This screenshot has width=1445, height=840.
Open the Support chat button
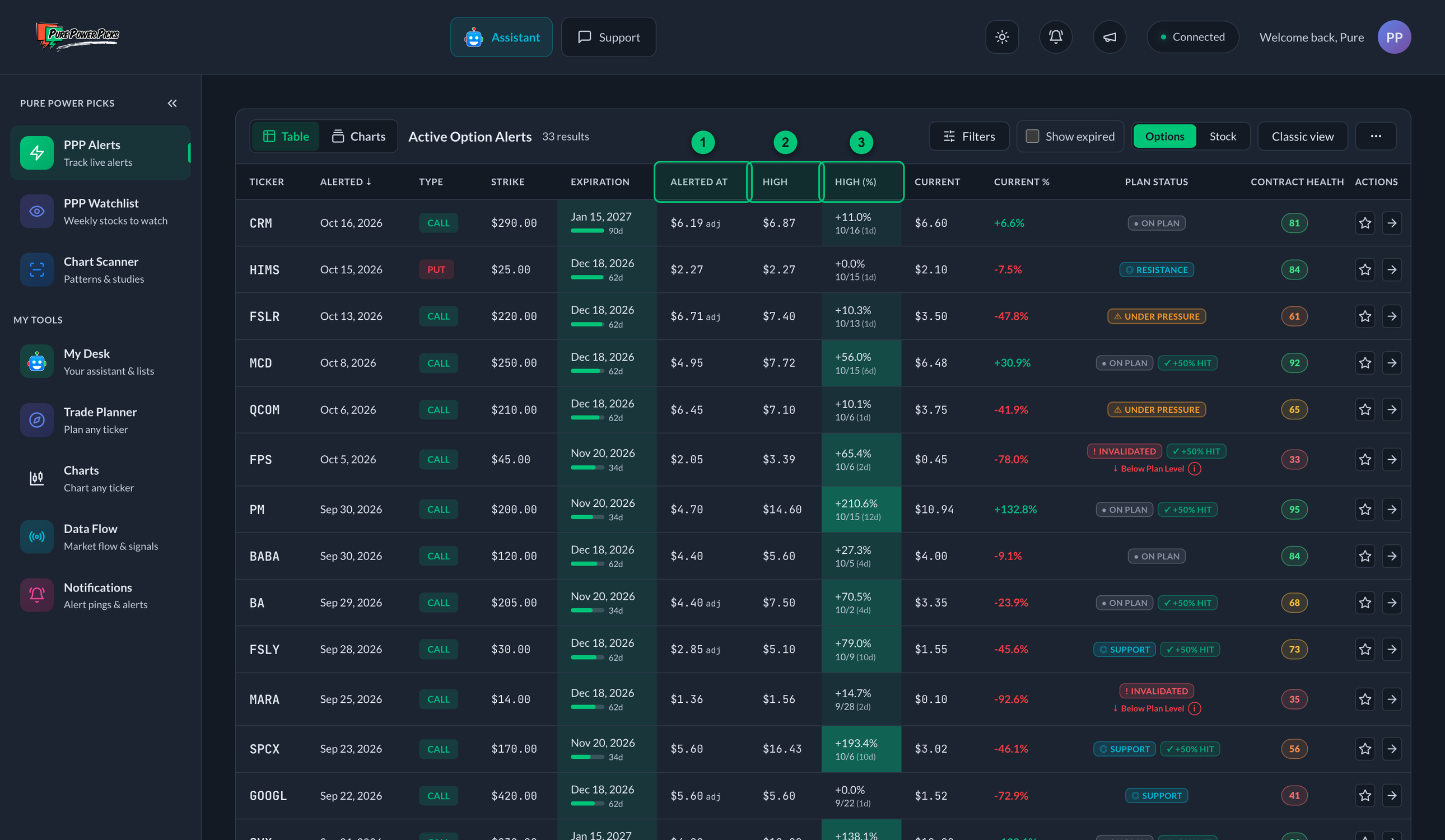tap(608, 38)
